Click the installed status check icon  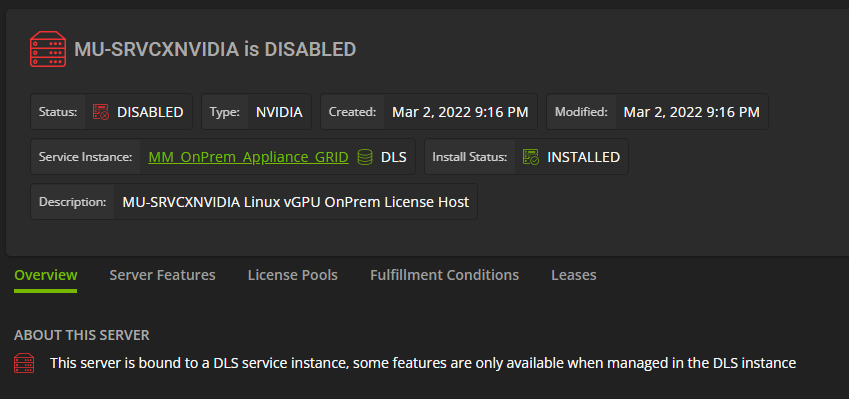coord(531,157)
